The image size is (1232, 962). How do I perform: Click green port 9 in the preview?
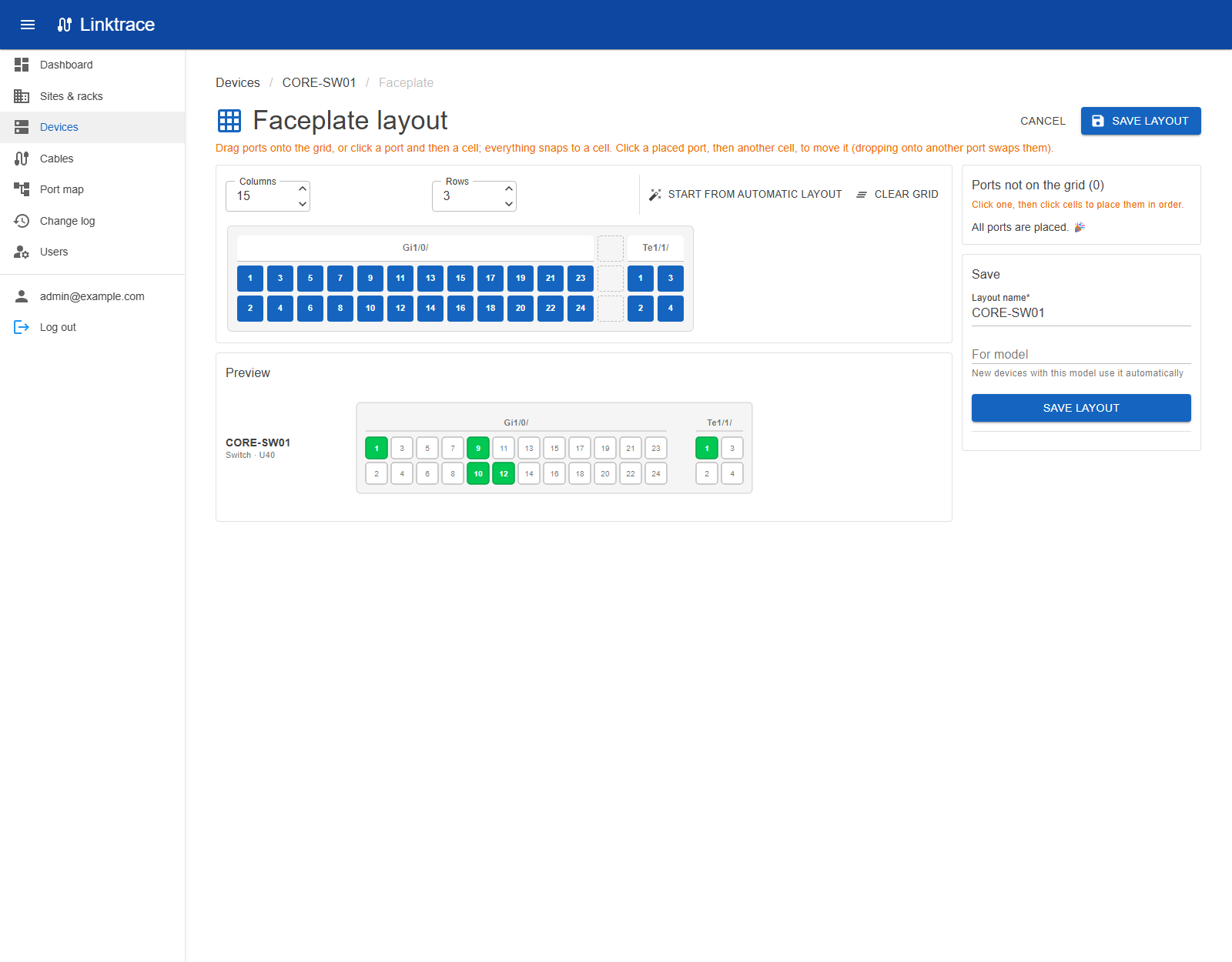(x=478, y=448)
